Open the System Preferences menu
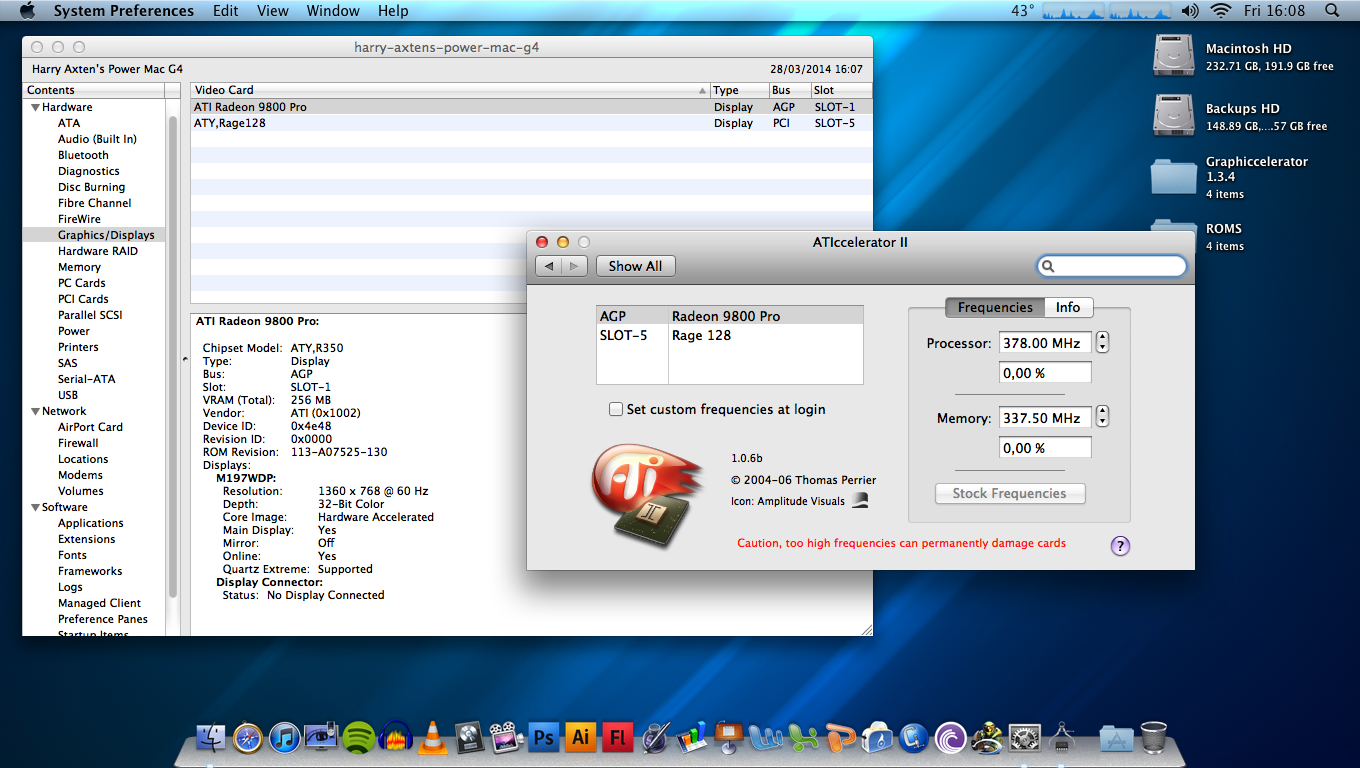 tap(124, 11)
